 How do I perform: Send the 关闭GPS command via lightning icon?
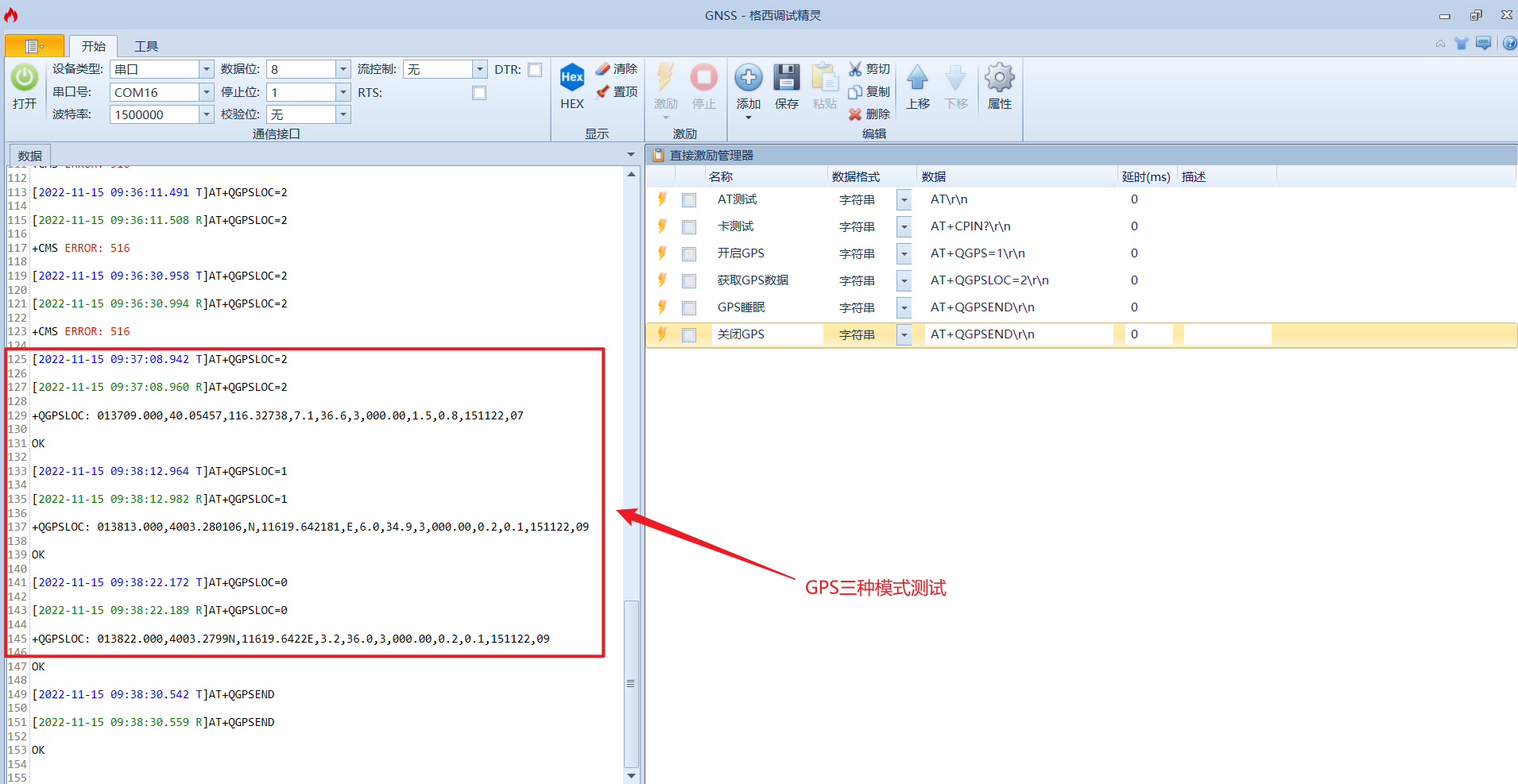point(662,334)
